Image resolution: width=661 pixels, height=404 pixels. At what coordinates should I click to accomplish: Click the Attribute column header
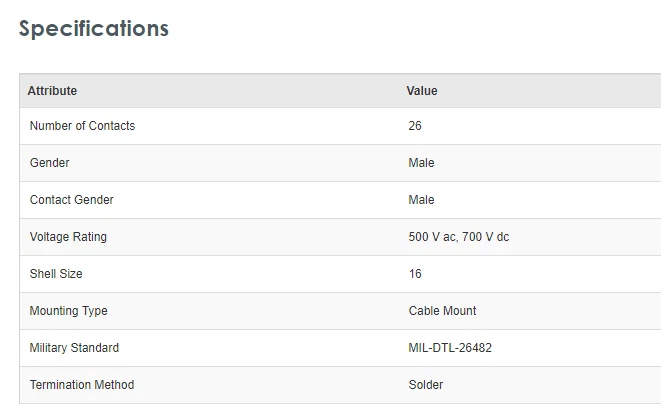pyautogui.click(x=52, y=91)
